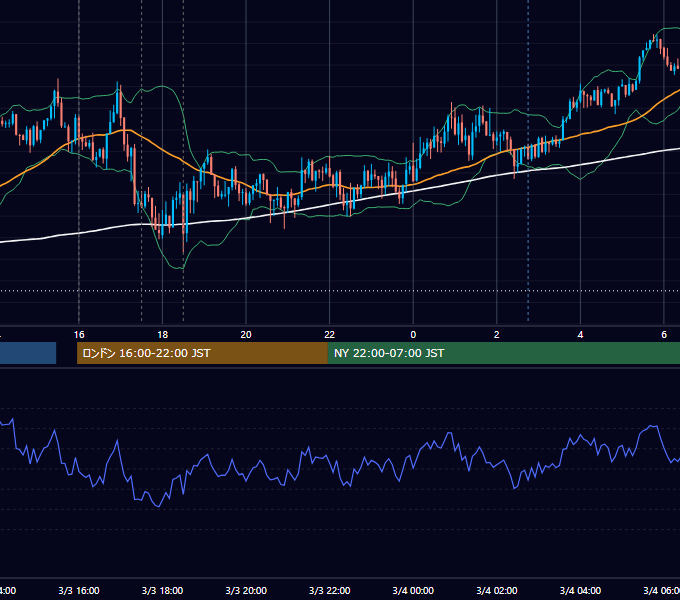
Task: Click the 3/4 04:00 date label
Action: click(x=580, y=590)
